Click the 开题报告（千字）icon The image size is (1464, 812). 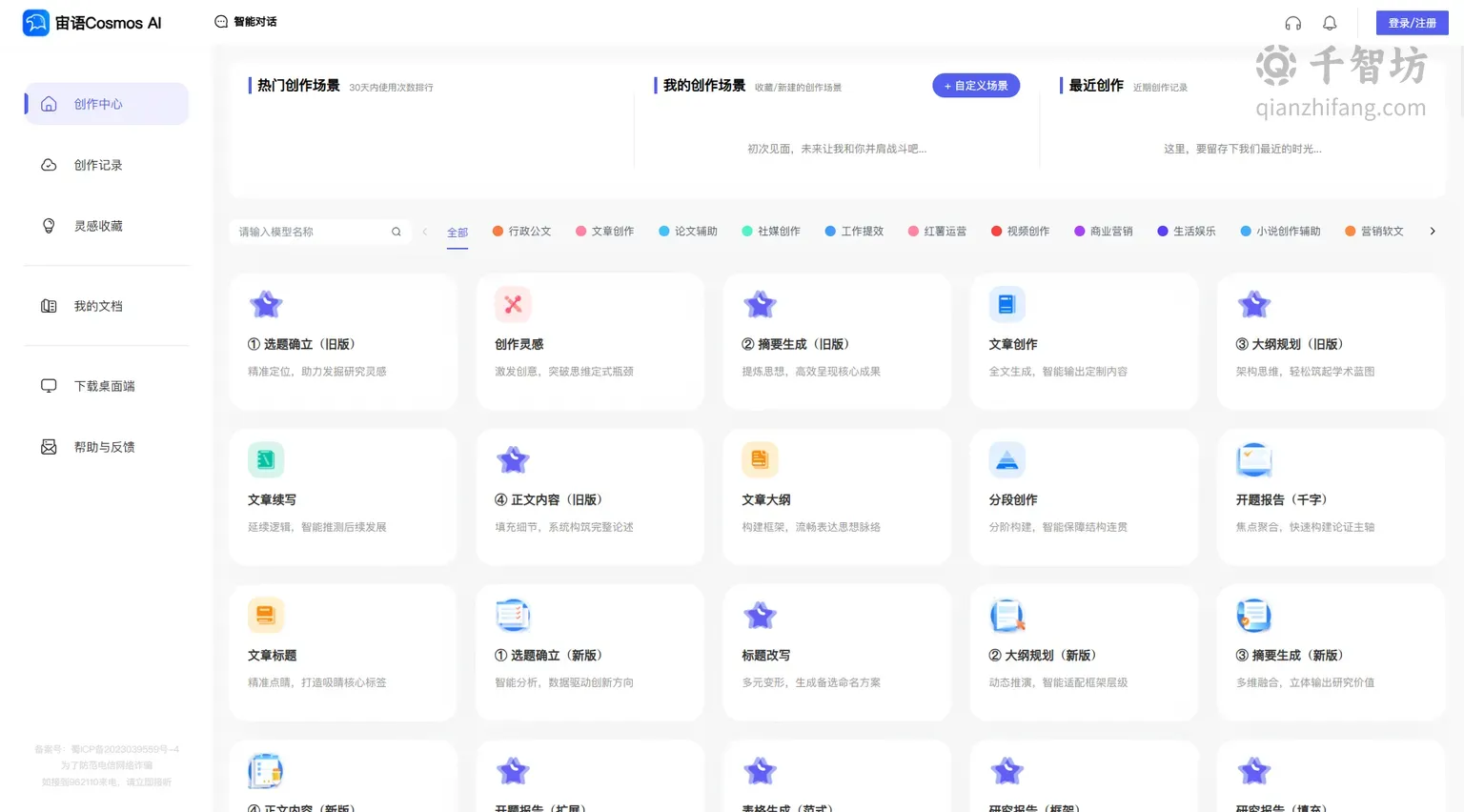pyautogui.click(x=1254, y=460)
